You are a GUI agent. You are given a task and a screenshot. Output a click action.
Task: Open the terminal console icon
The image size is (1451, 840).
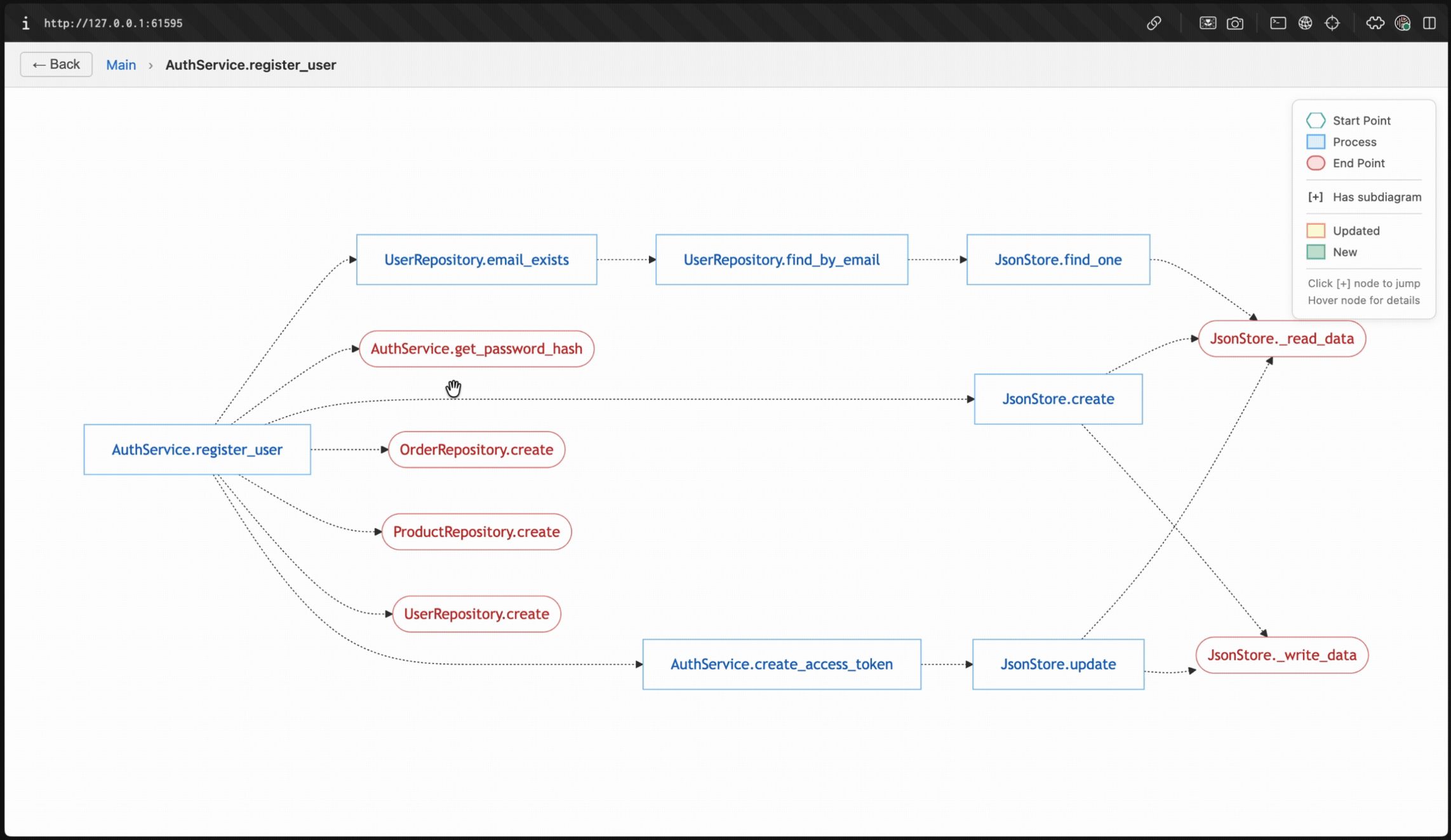click(x=1278, y=23)
